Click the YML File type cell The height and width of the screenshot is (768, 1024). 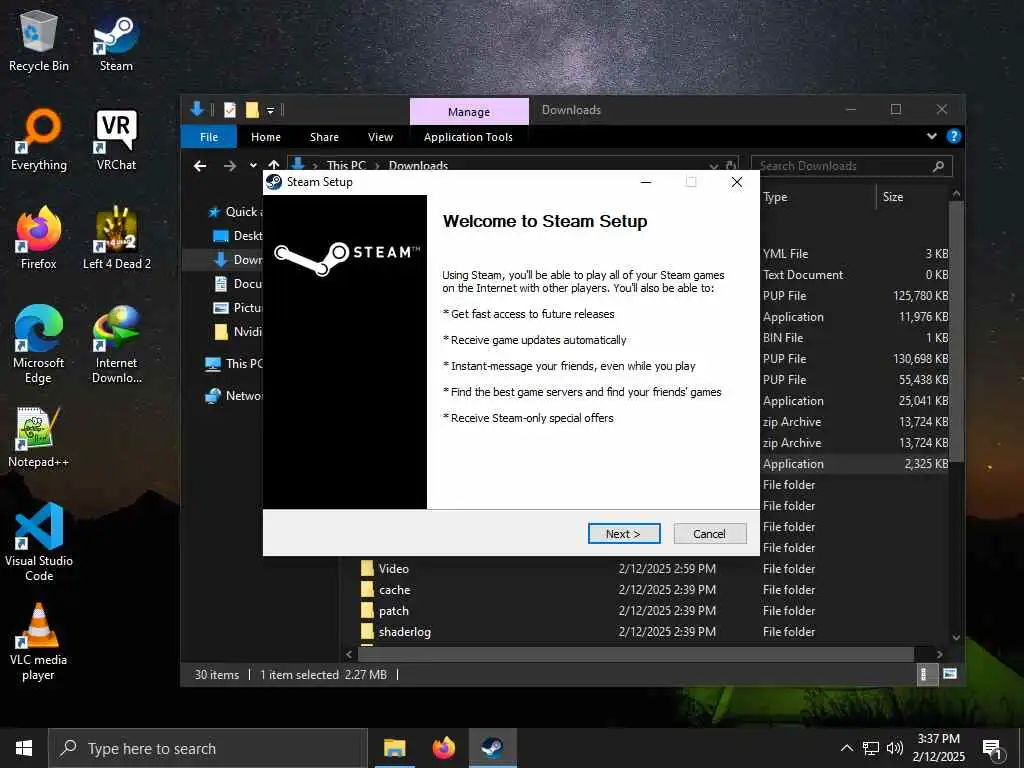click(x=786, y=254)
